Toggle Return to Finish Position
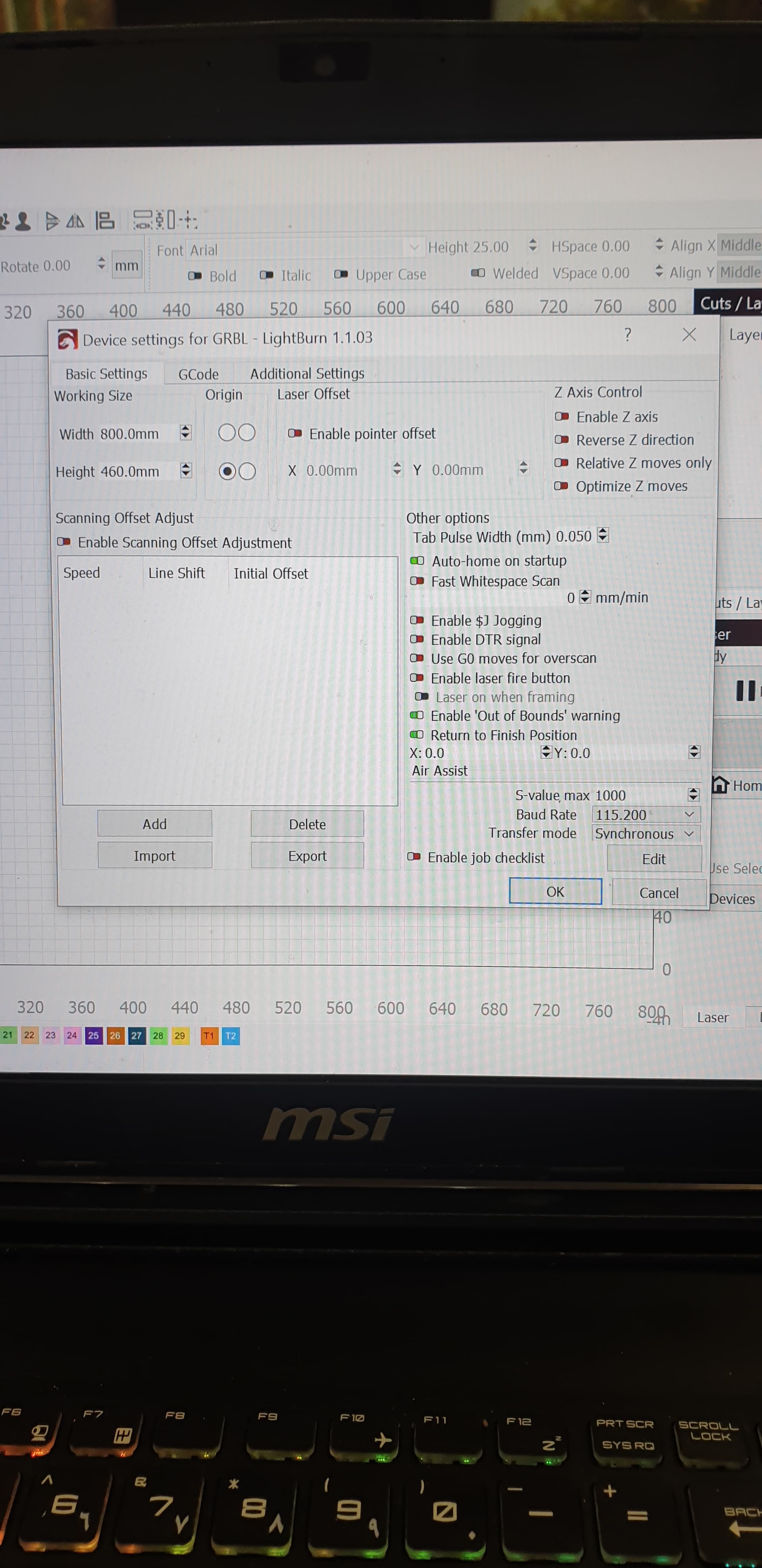 pos(417,735)
